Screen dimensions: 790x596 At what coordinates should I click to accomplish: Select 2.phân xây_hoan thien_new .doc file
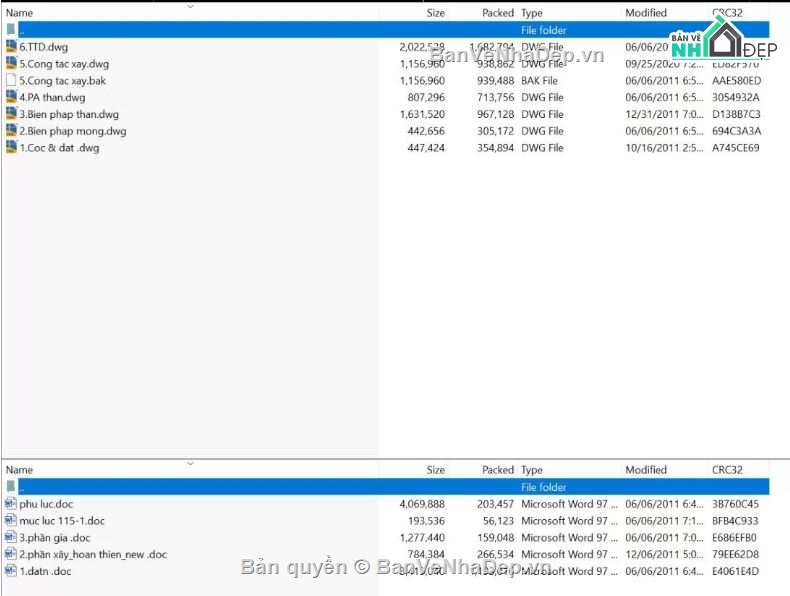(93, 554)
